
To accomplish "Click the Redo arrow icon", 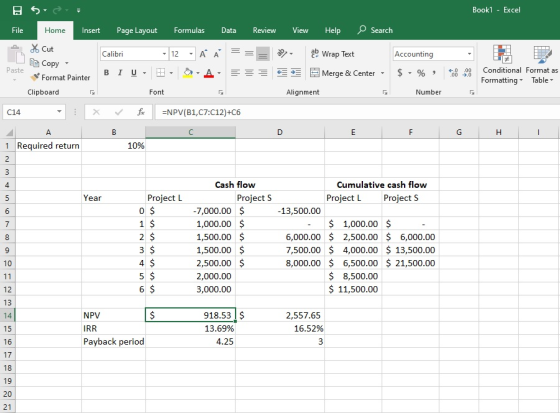I will [x=57, y=10].
